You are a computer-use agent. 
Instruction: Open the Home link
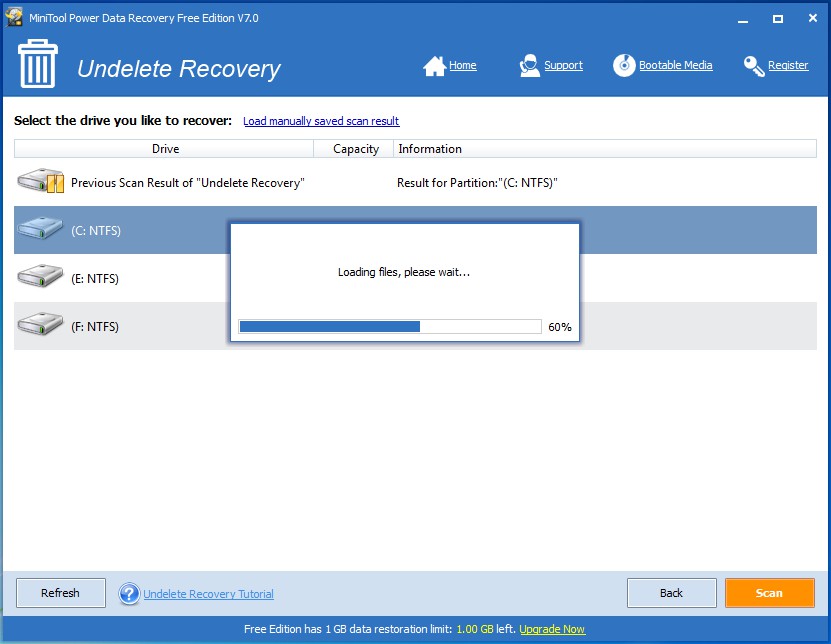coord(463,65)
